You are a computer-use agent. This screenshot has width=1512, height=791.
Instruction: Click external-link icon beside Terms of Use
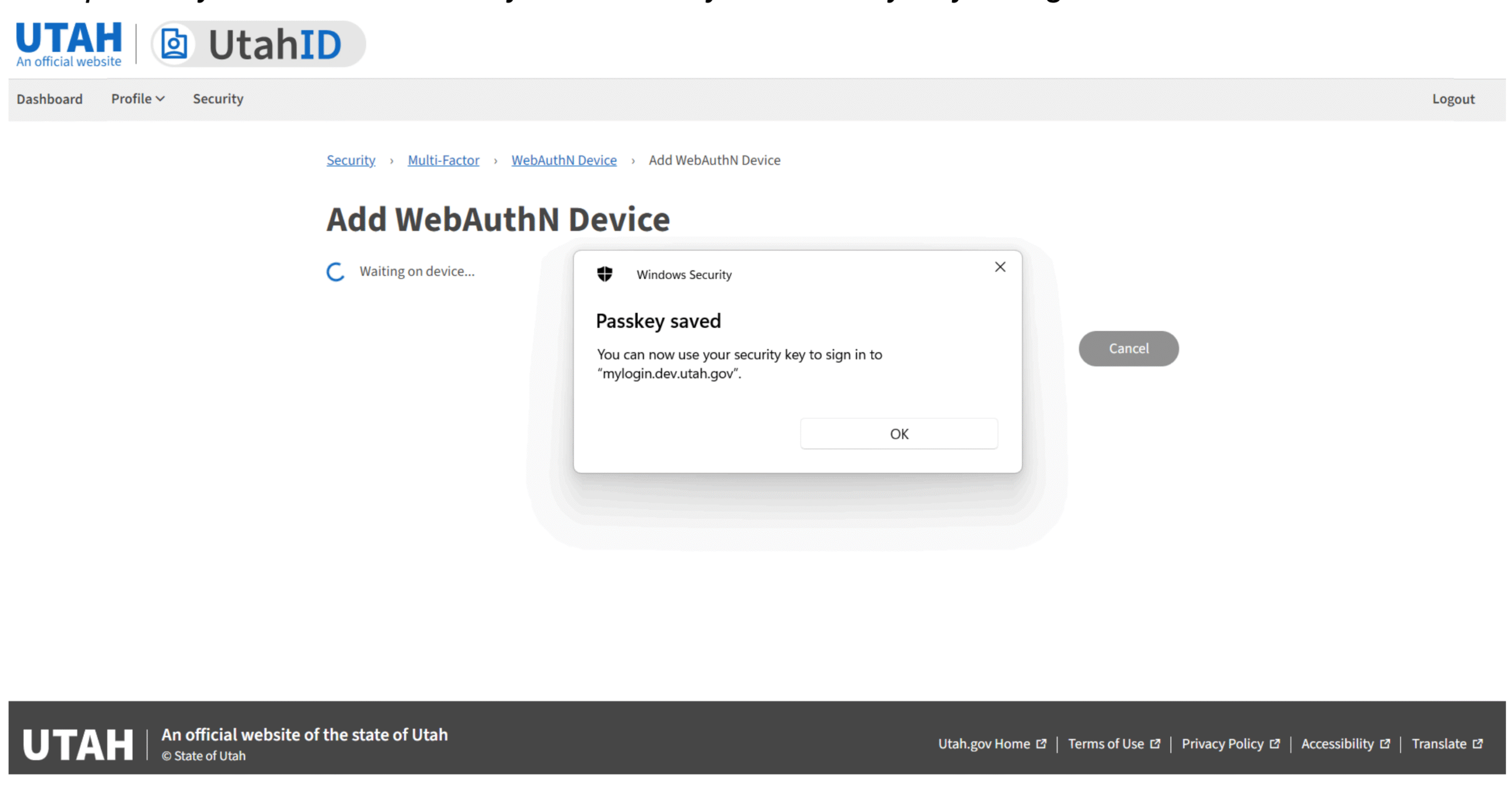pyautogui.click(x=1155, y=744)
